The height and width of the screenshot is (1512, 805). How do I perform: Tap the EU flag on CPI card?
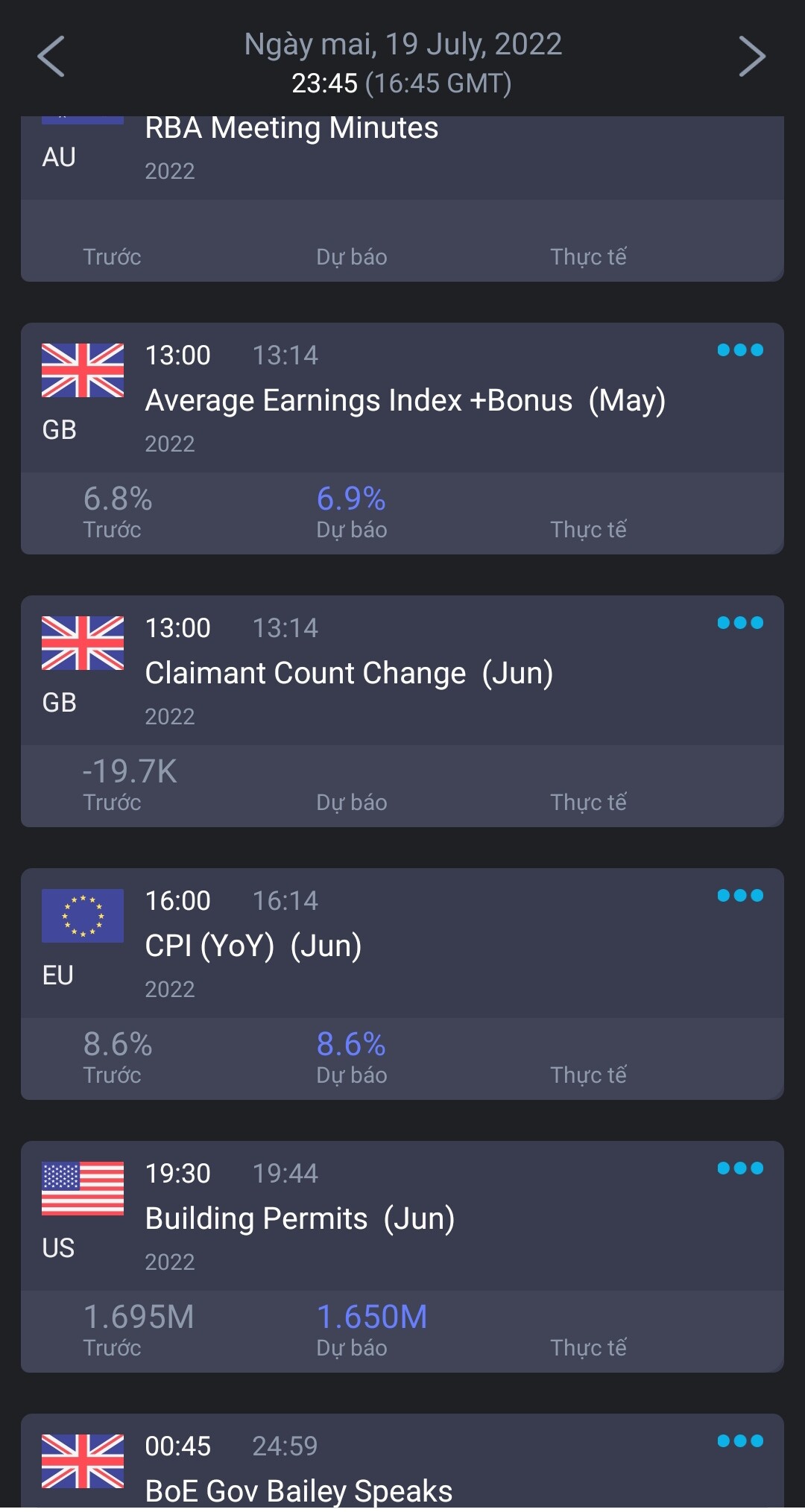[83, 916]
